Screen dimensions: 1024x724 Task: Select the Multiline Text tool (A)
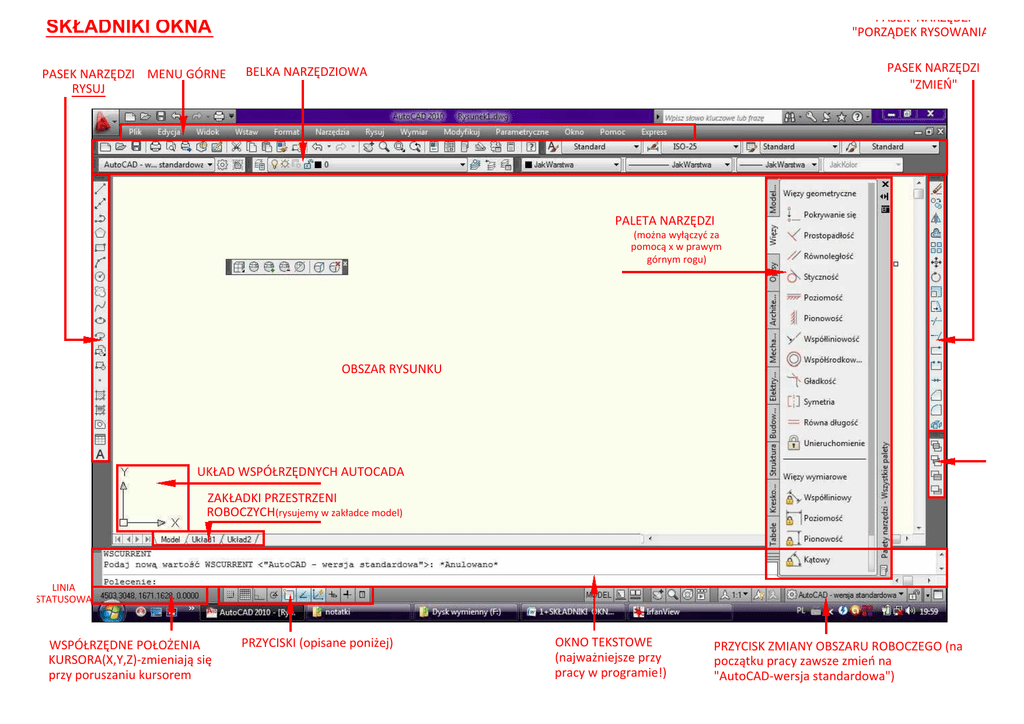click(100, 454)
